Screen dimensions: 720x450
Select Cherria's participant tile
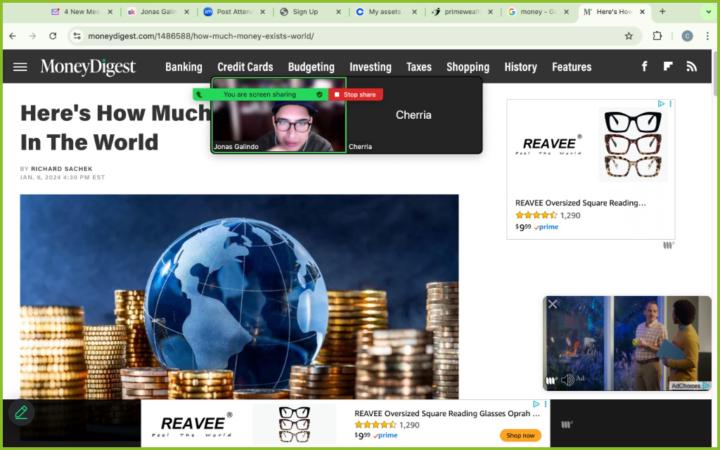pos(413,115)
